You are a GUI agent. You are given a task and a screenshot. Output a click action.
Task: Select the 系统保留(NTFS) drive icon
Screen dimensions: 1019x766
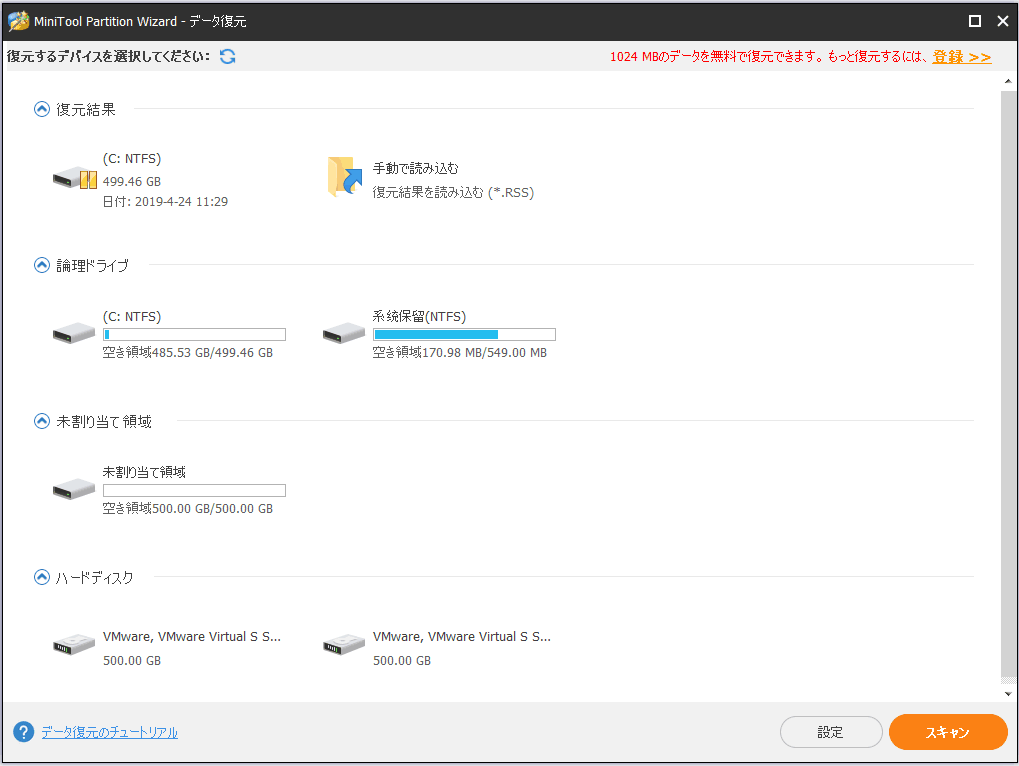(344, 333)
